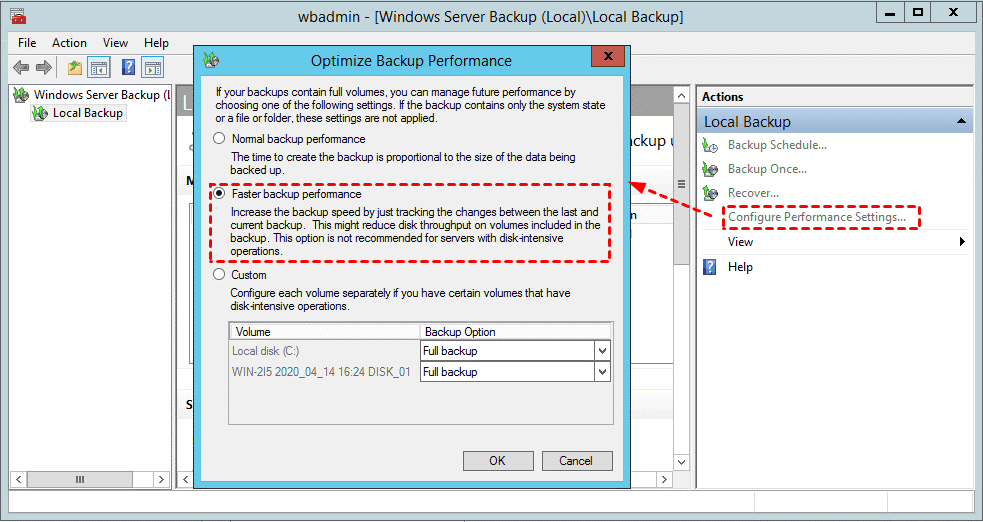Open the Action menu
The image size is (983, 522).
(x=69, y=43)
